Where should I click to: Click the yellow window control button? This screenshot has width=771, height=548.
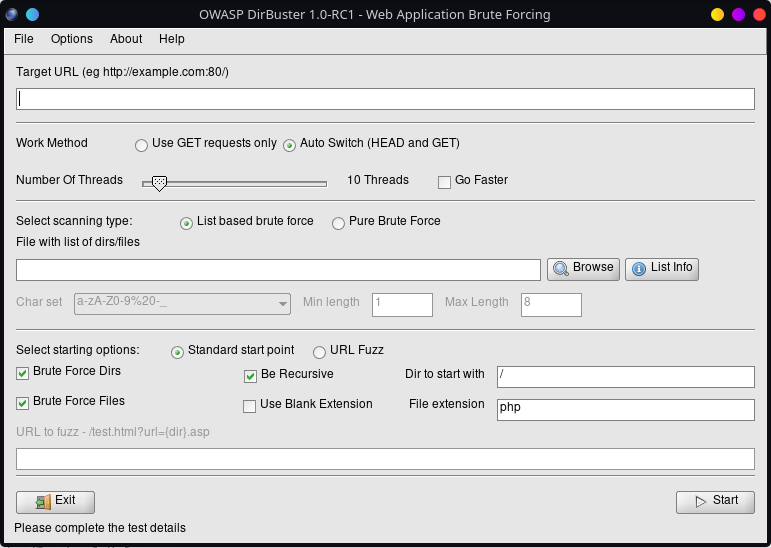click(717, 15)
